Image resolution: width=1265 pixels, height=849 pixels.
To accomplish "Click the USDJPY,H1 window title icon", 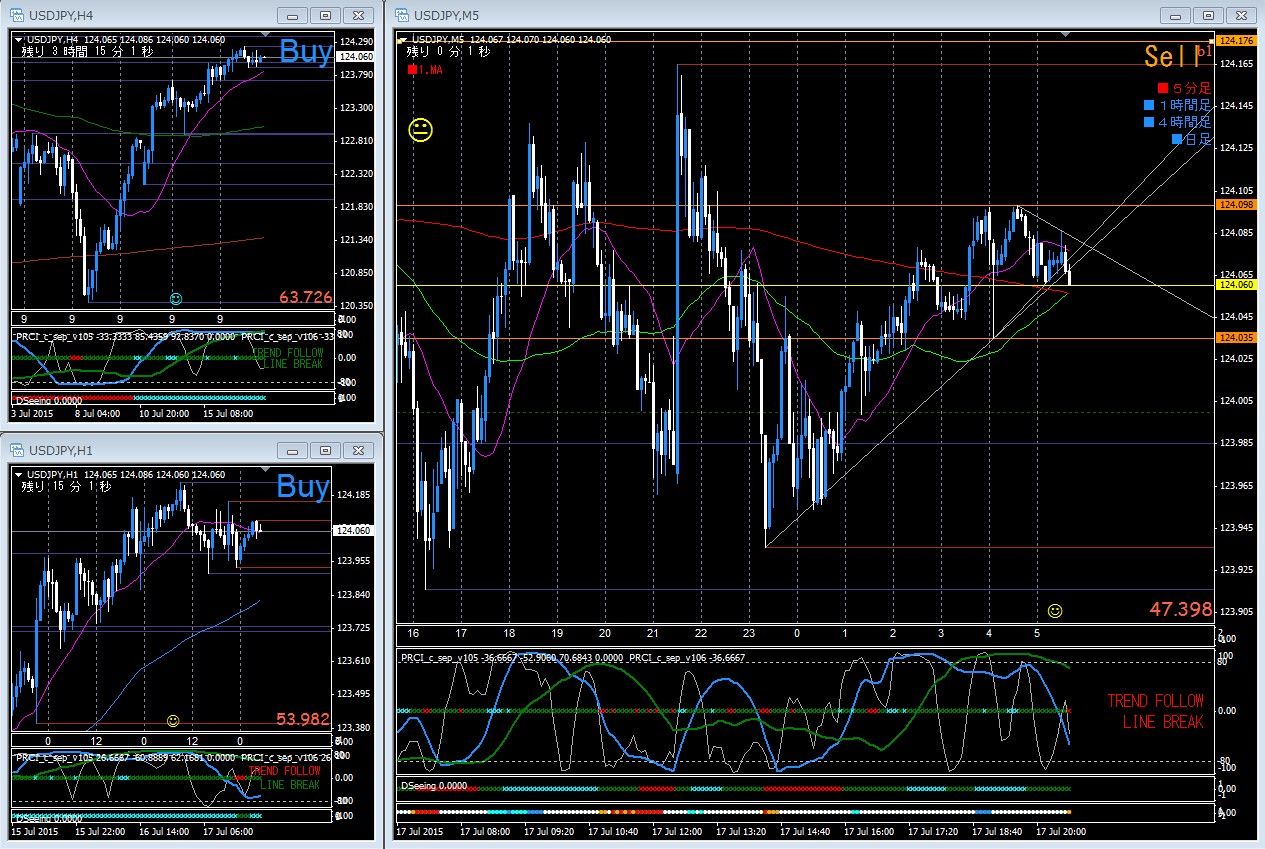I will pyautogui.click(x=16, y=449).
